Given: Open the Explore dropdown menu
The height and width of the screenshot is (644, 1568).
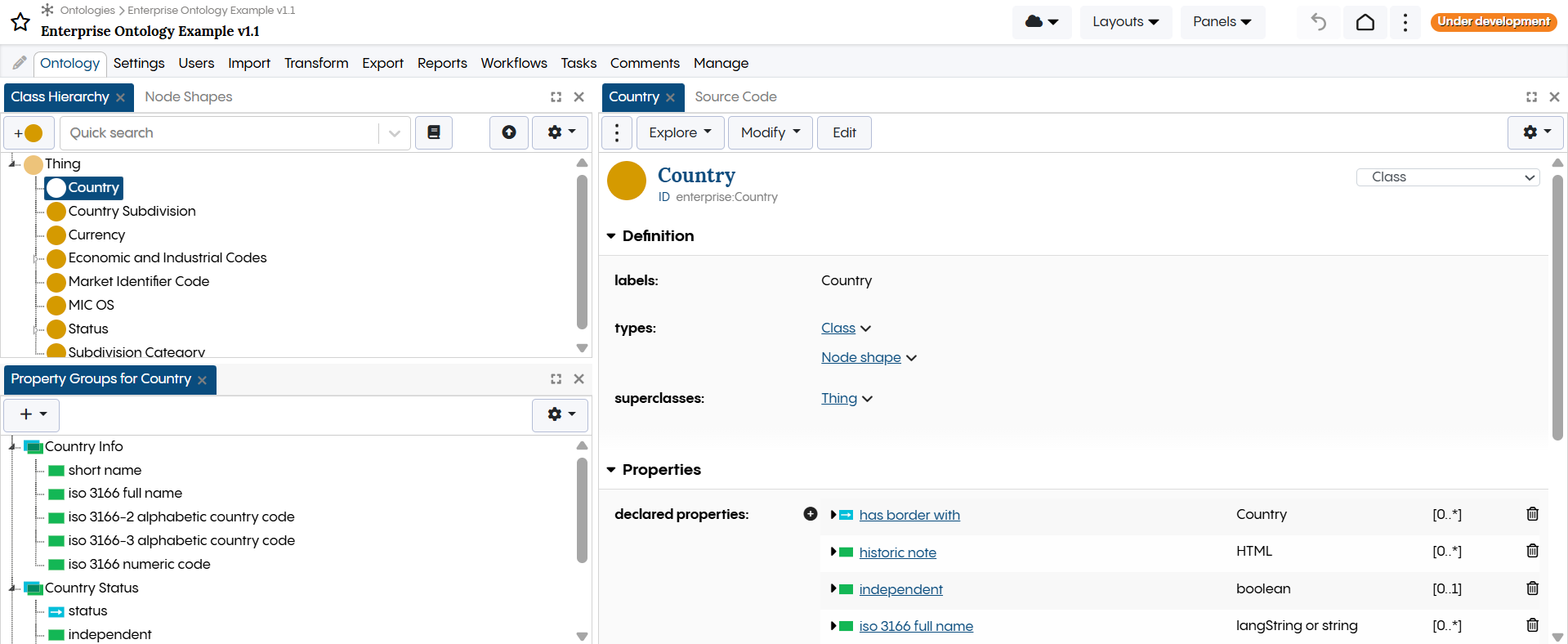Looking at the screenshot, I should 680,132.
